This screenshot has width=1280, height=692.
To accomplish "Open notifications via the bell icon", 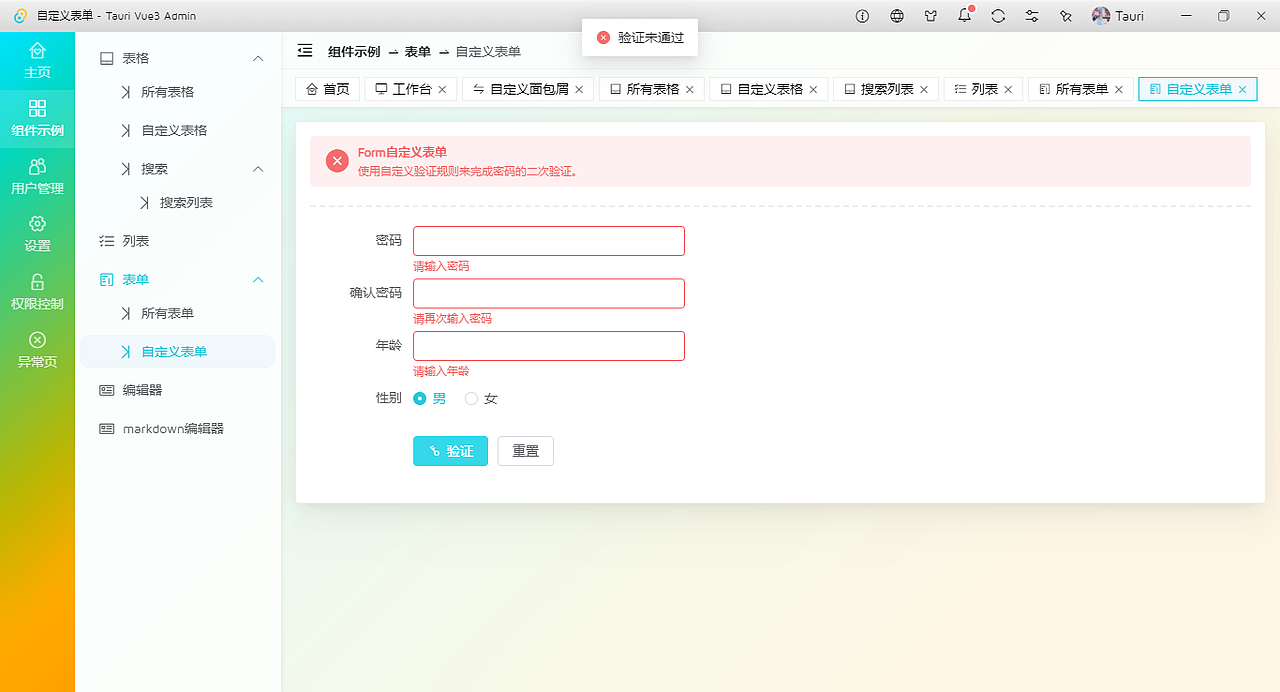I will pyautogui.click(x=963, y=15).
